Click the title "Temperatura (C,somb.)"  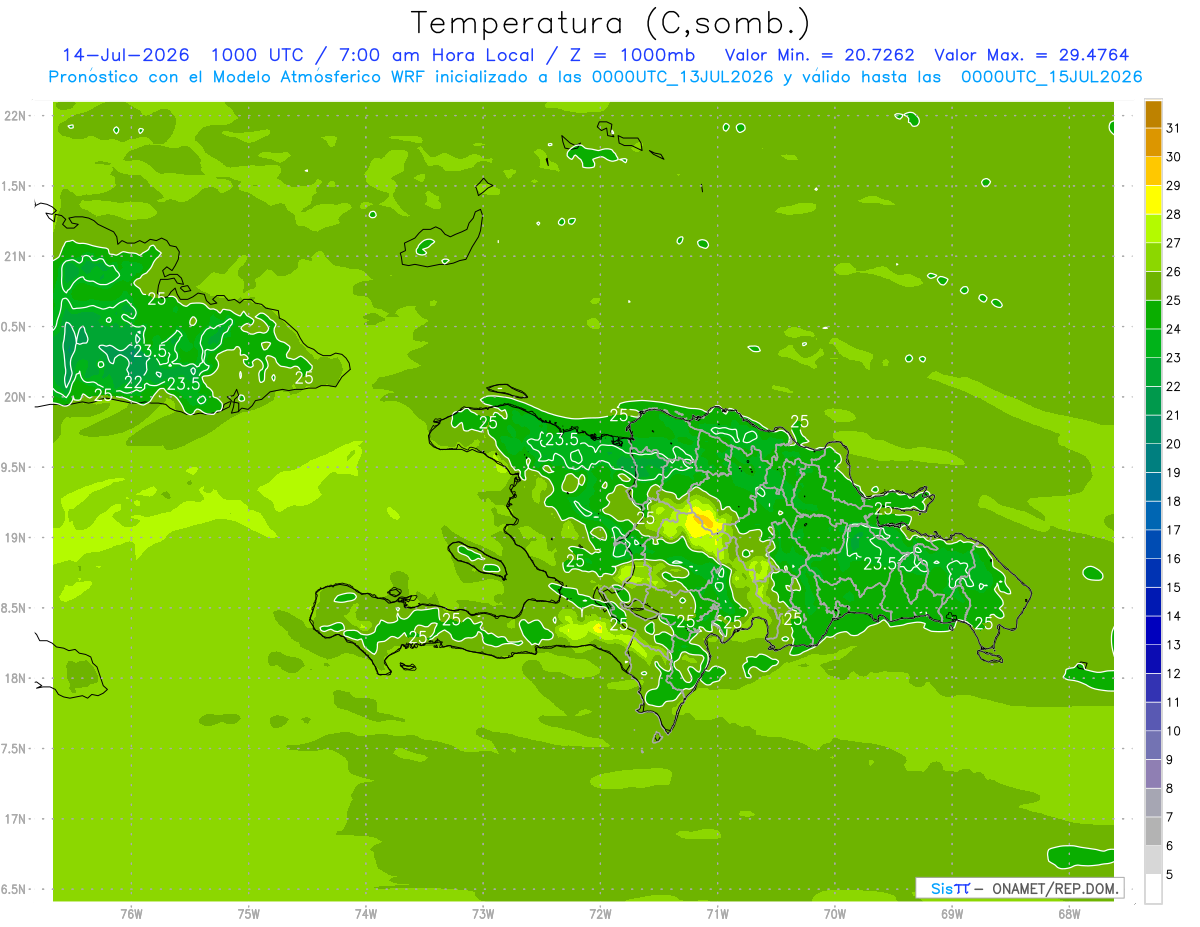(611, 24)
